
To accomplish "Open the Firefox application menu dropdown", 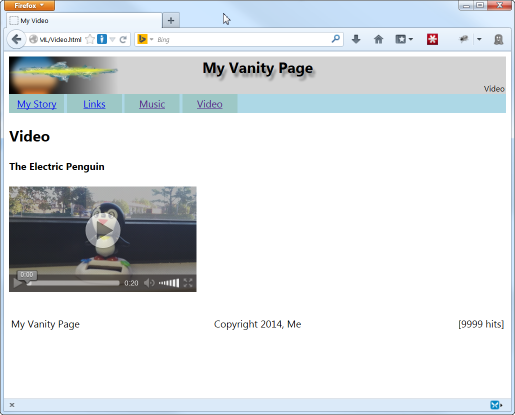I will [x=29, y=5].
